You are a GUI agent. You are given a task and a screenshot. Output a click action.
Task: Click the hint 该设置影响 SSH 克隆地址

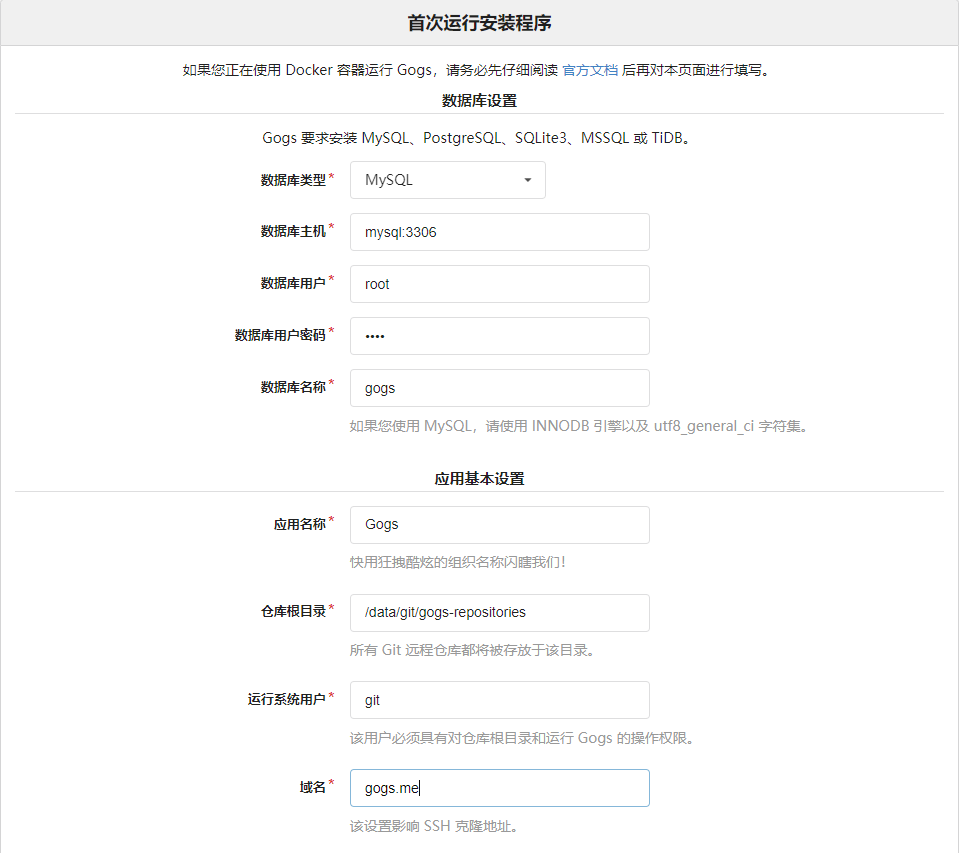click(434, 826)
